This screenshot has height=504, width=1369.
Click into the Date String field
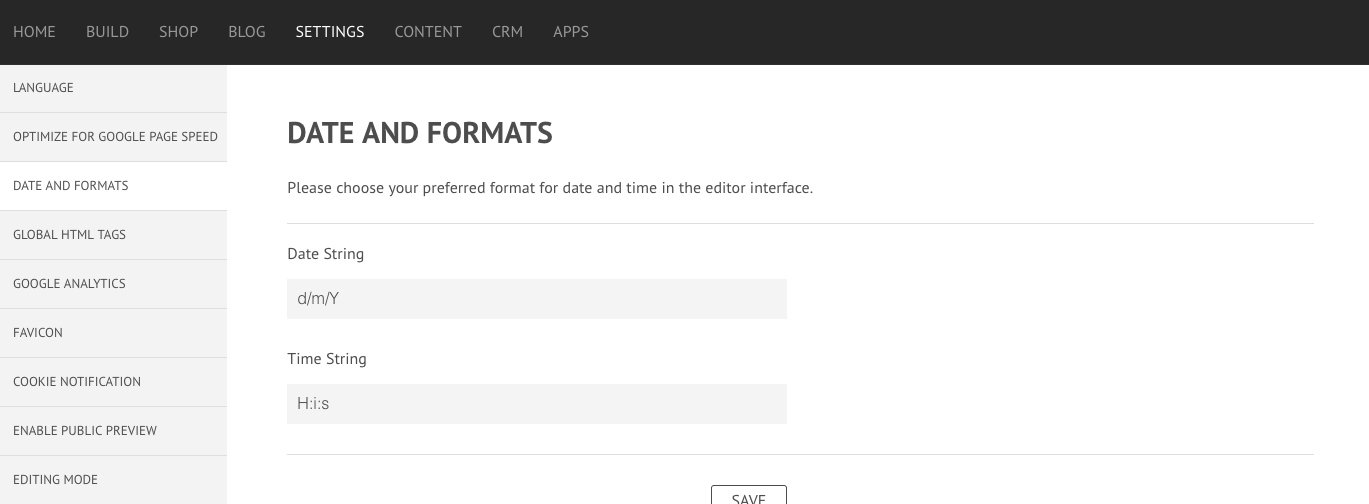[537, 299]
